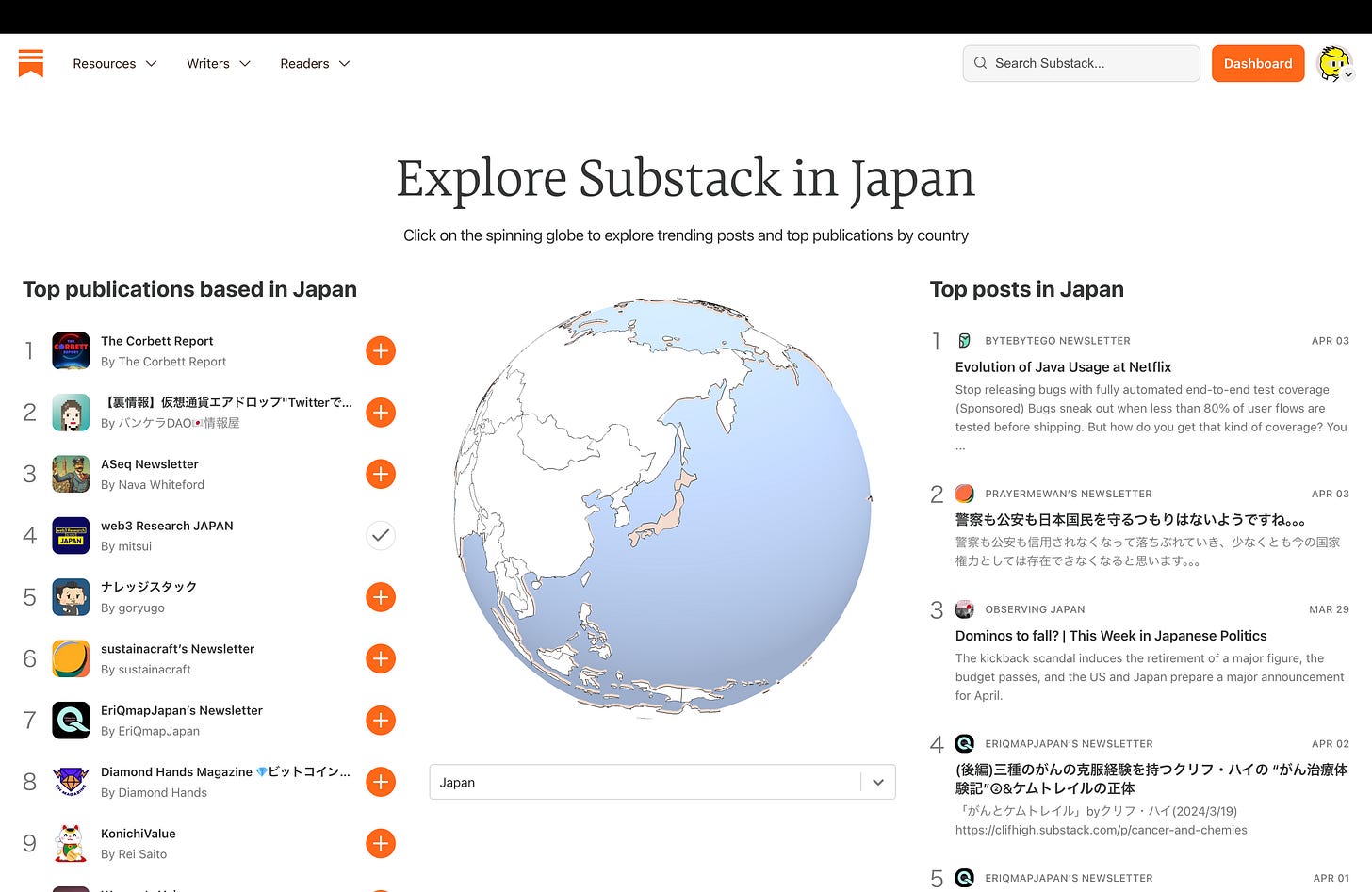Open The Corbett Report logo thumbnail
The image size is (1372, 892).
(x=71, y=351)
